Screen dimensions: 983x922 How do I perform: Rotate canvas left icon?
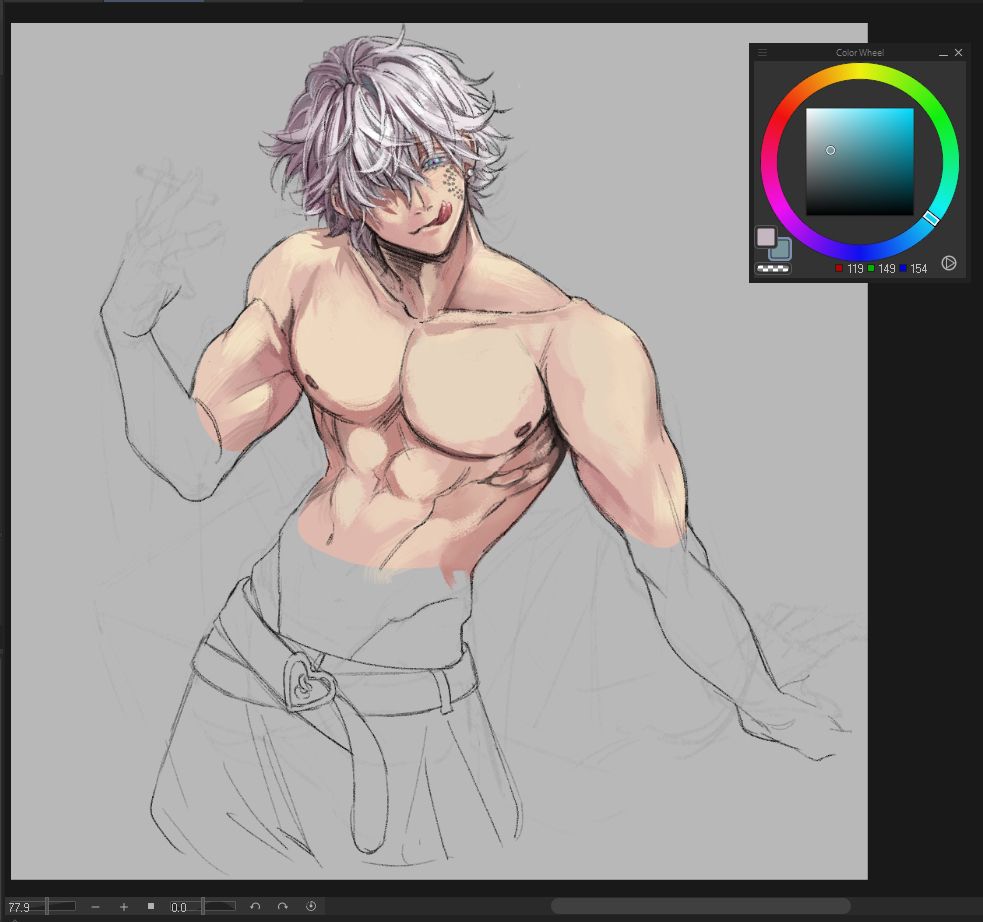click(255, 906)
